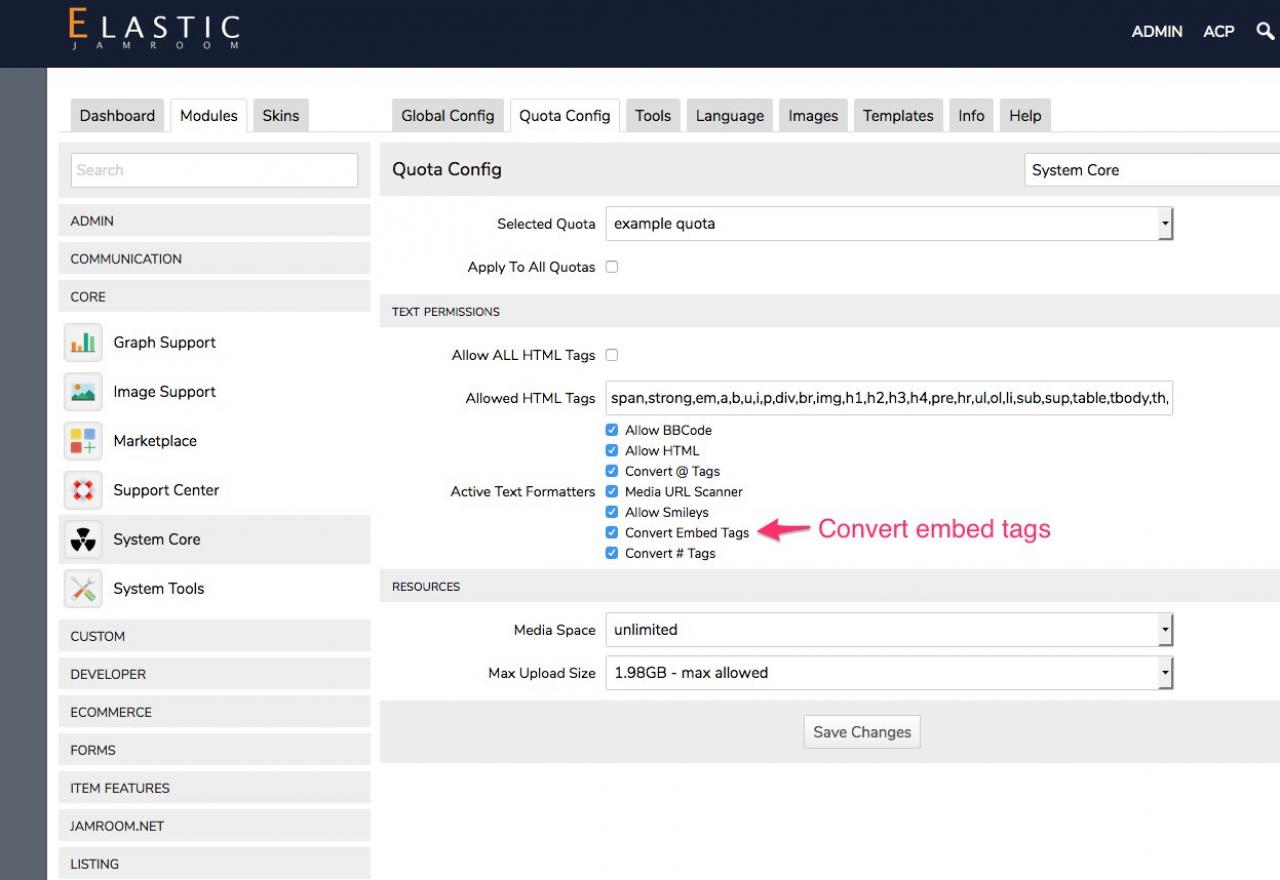
Task: Switch to the Global Config tab
Action: [x=447, y=116]
